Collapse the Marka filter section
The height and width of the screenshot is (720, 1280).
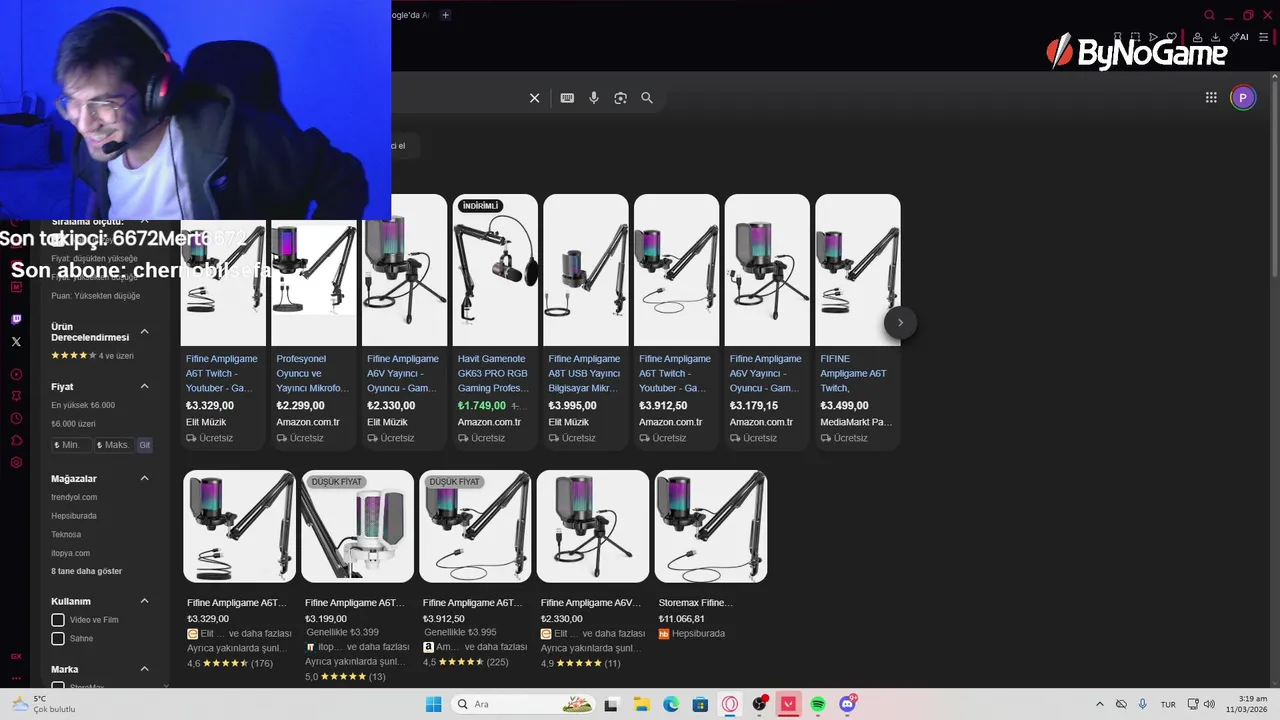click(x=144, y=669)
